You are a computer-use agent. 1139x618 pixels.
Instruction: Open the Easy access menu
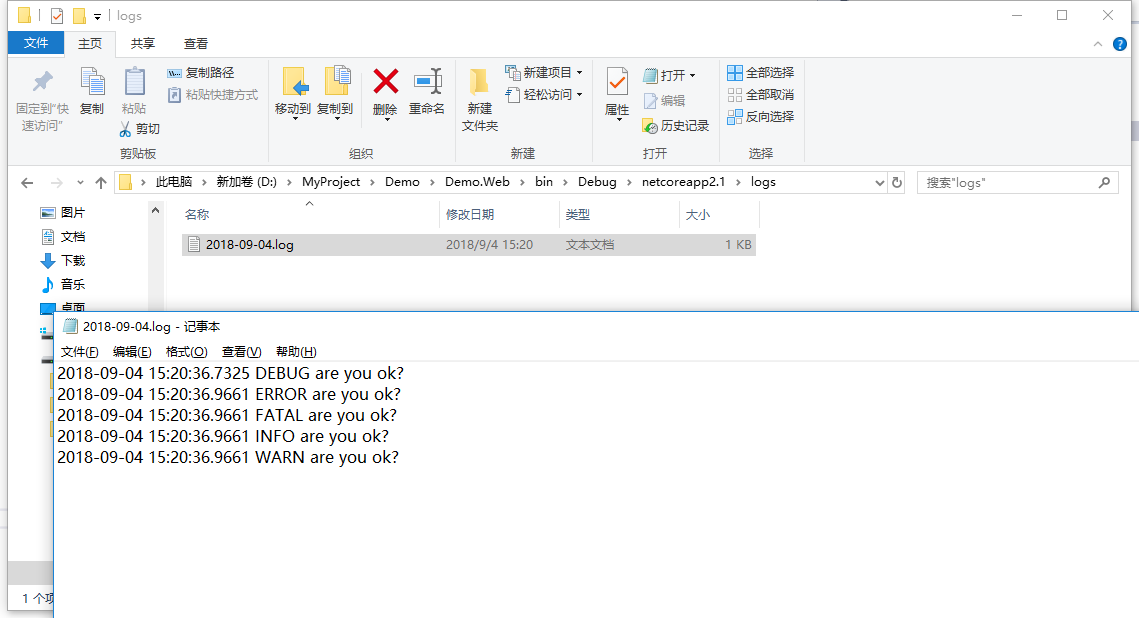544,94
